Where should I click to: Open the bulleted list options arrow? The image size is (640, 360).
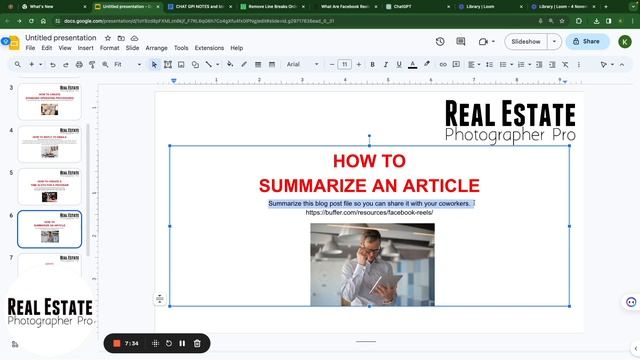point(511,64)
